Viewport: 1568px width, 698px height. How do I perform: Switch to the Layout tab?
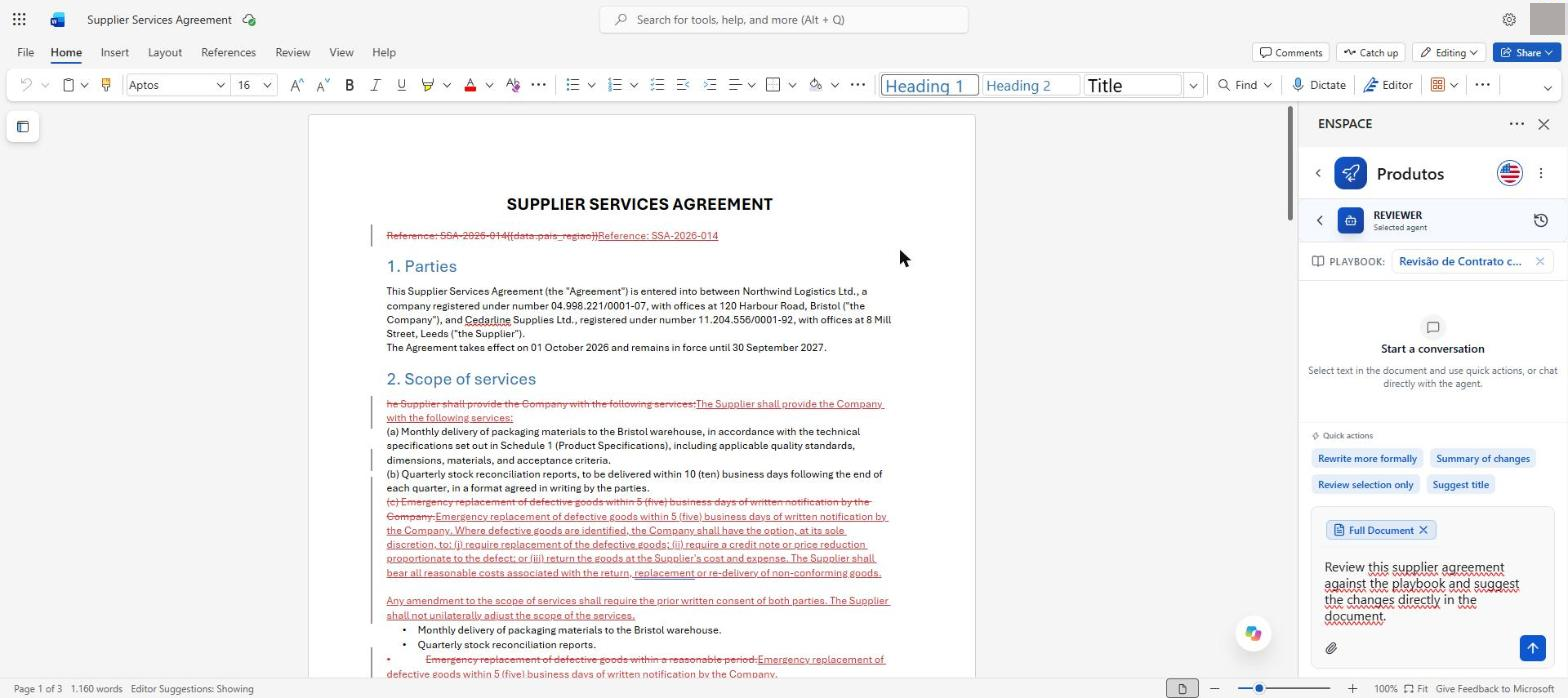(x=164, y=52)
